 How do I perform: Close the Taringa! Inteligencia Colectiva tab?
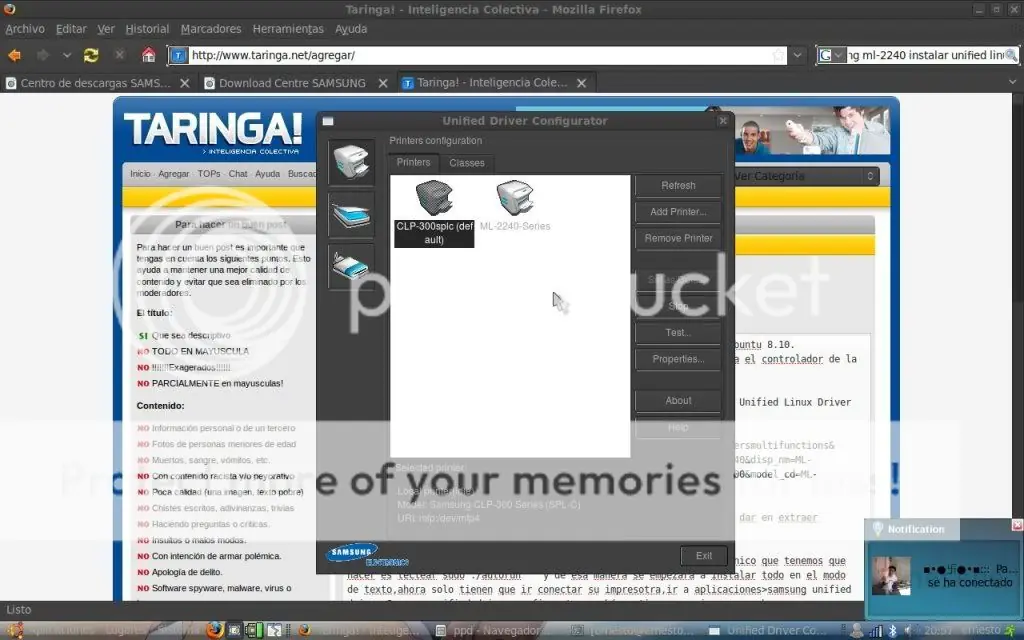coord(582,83)
